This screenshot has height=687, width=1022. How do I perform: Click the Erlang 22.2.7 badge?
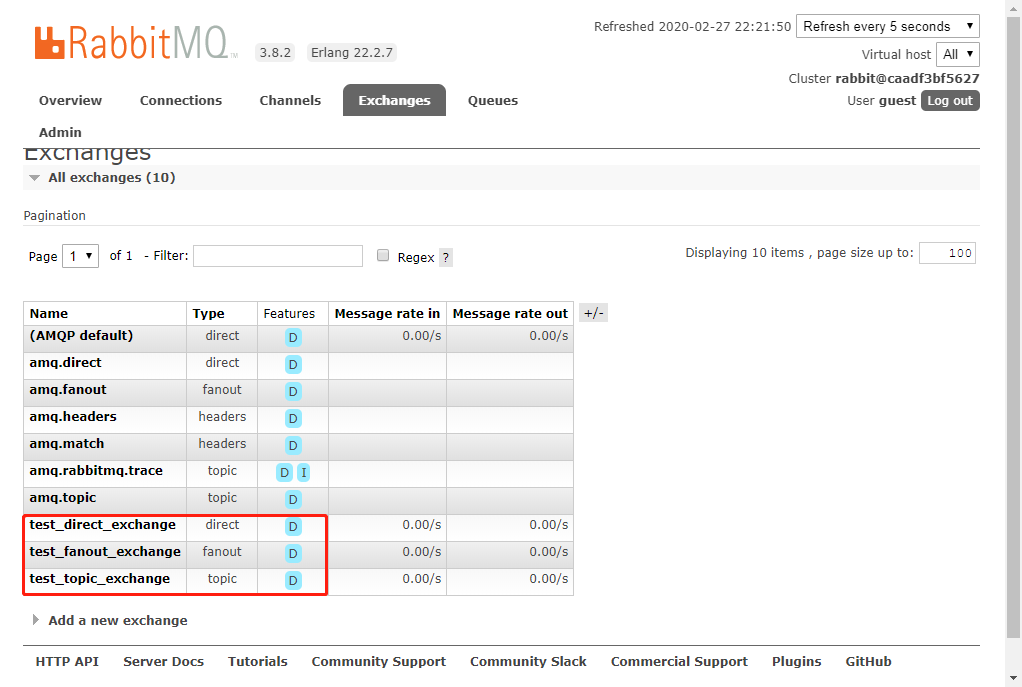click(352, 53)
